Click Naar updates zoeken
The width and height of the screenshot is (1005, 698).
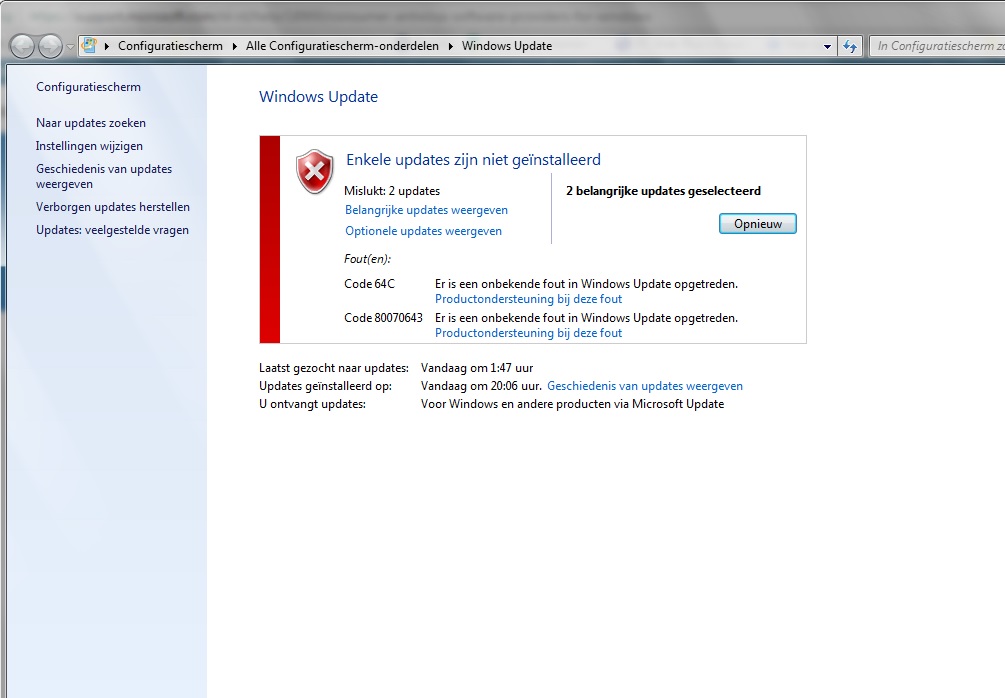coord(91,122)
